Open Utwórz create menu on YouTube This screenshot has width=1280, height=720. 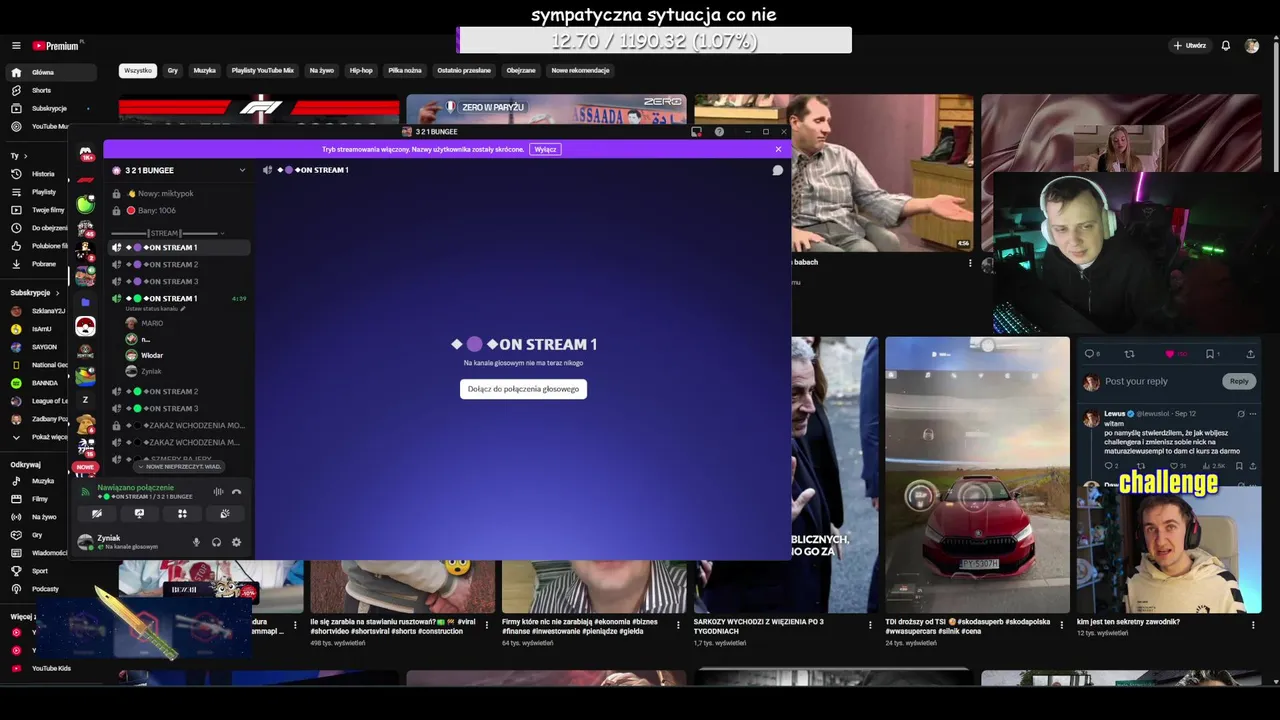point(1190,46)
